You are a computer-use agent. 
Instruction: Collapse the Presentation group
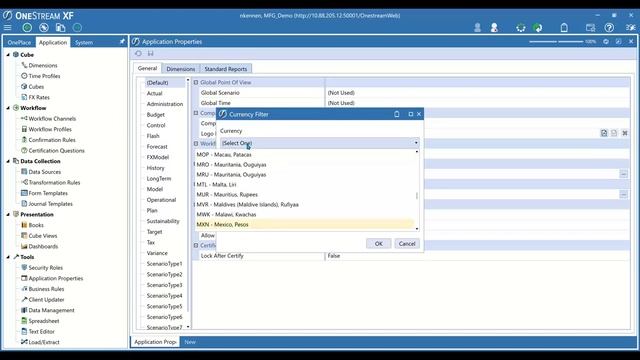point(8,214)
